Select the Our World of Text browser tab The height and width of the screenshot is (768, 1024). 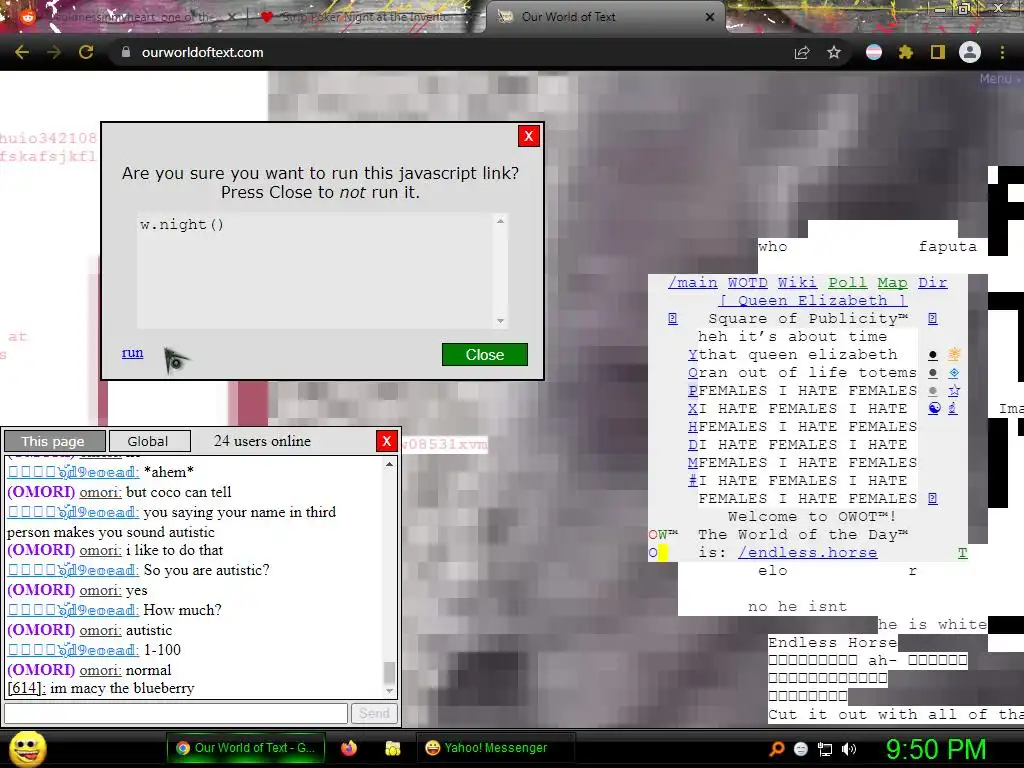pyautogui.click(x=605, y=17)
